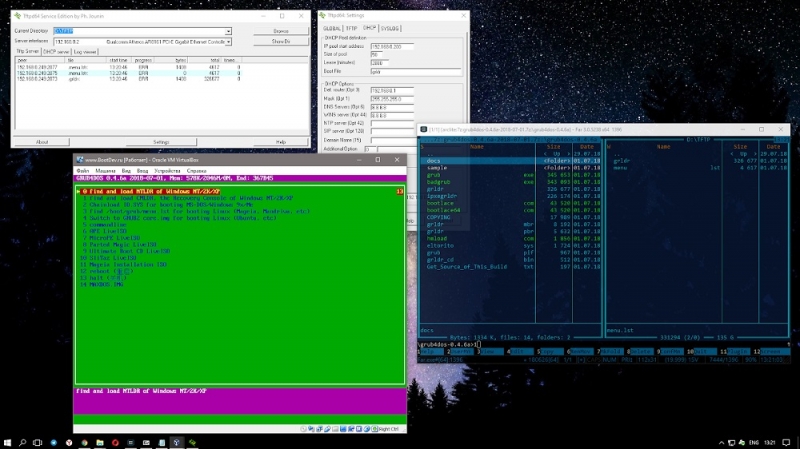Open the Windows Start menu
Viewport: 800px width, 449px height.
pos(7,442)
